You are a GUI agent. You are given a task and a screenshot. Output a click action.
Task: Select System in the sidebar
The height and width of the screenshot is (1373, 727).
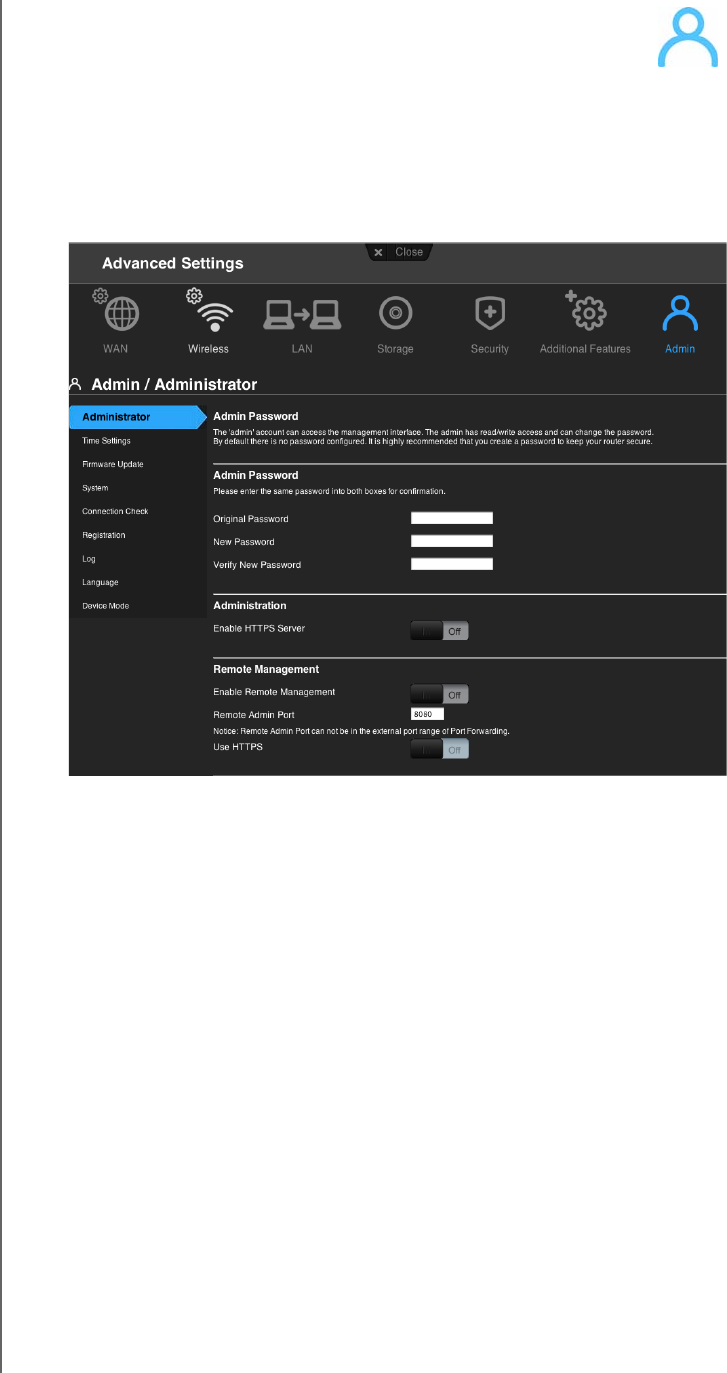[x=95, y=488]
